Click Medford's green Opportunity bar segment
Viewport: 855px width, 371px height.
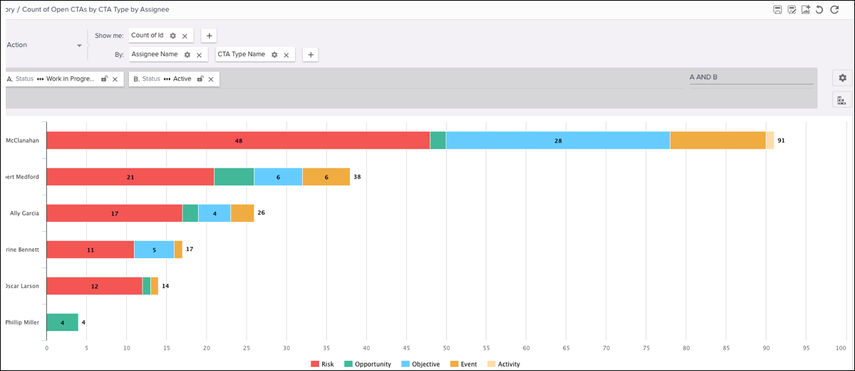coord(234,177)
